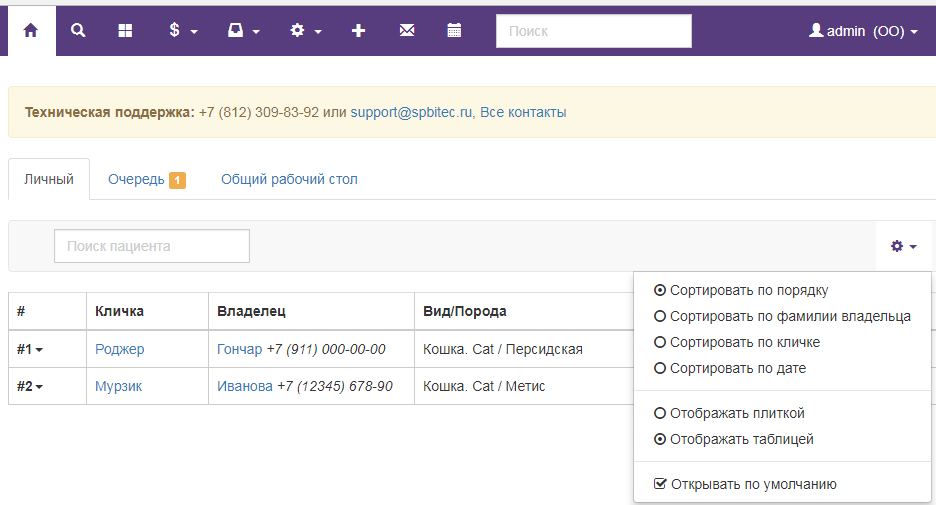The height and width of the screenshot is (505, 936).
Task: Click the plus add icon in navbar
Action: (x=358, y=31)
